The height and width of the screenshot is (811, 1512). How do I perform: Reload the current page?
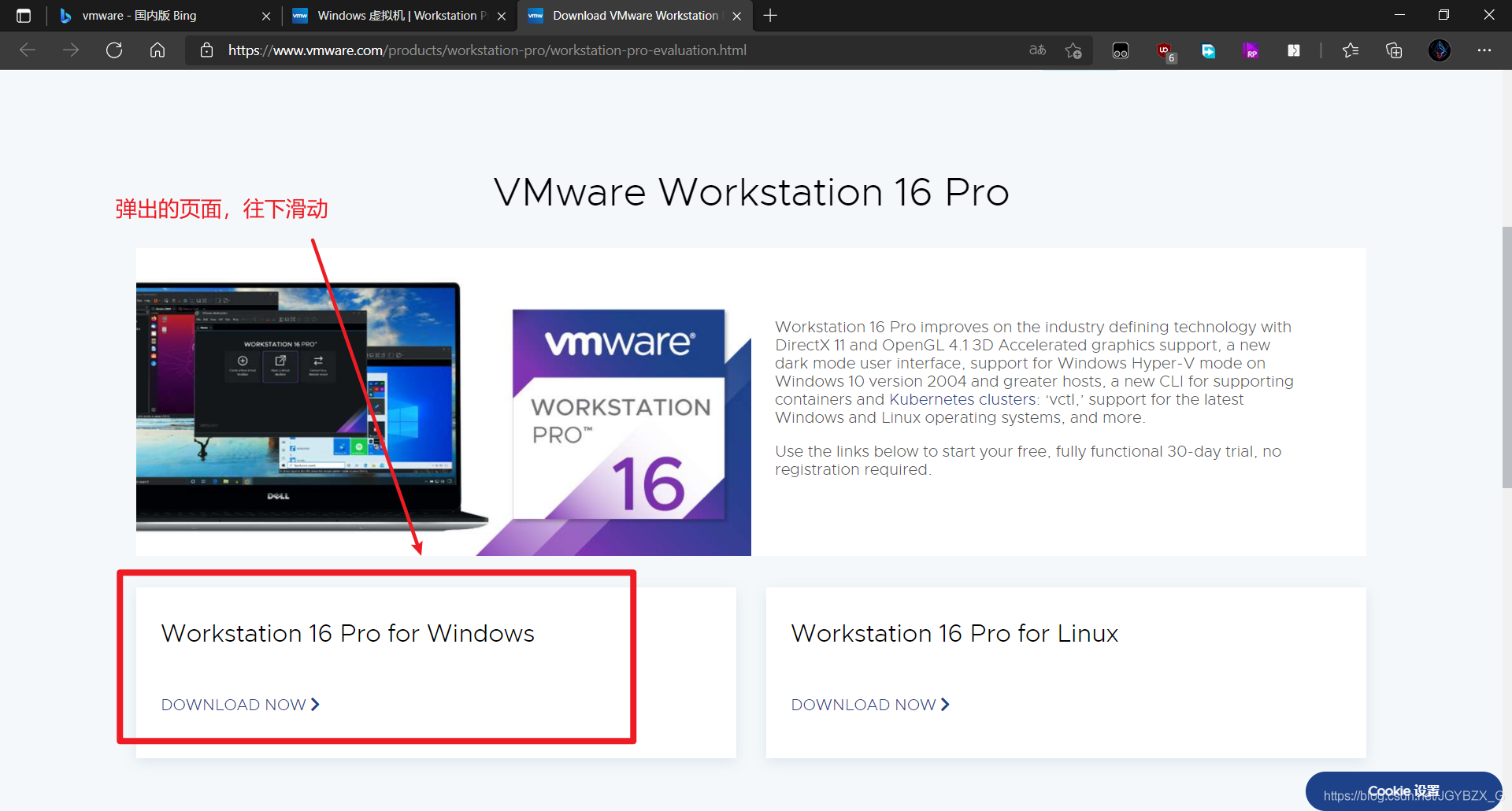tap(114, 50)
